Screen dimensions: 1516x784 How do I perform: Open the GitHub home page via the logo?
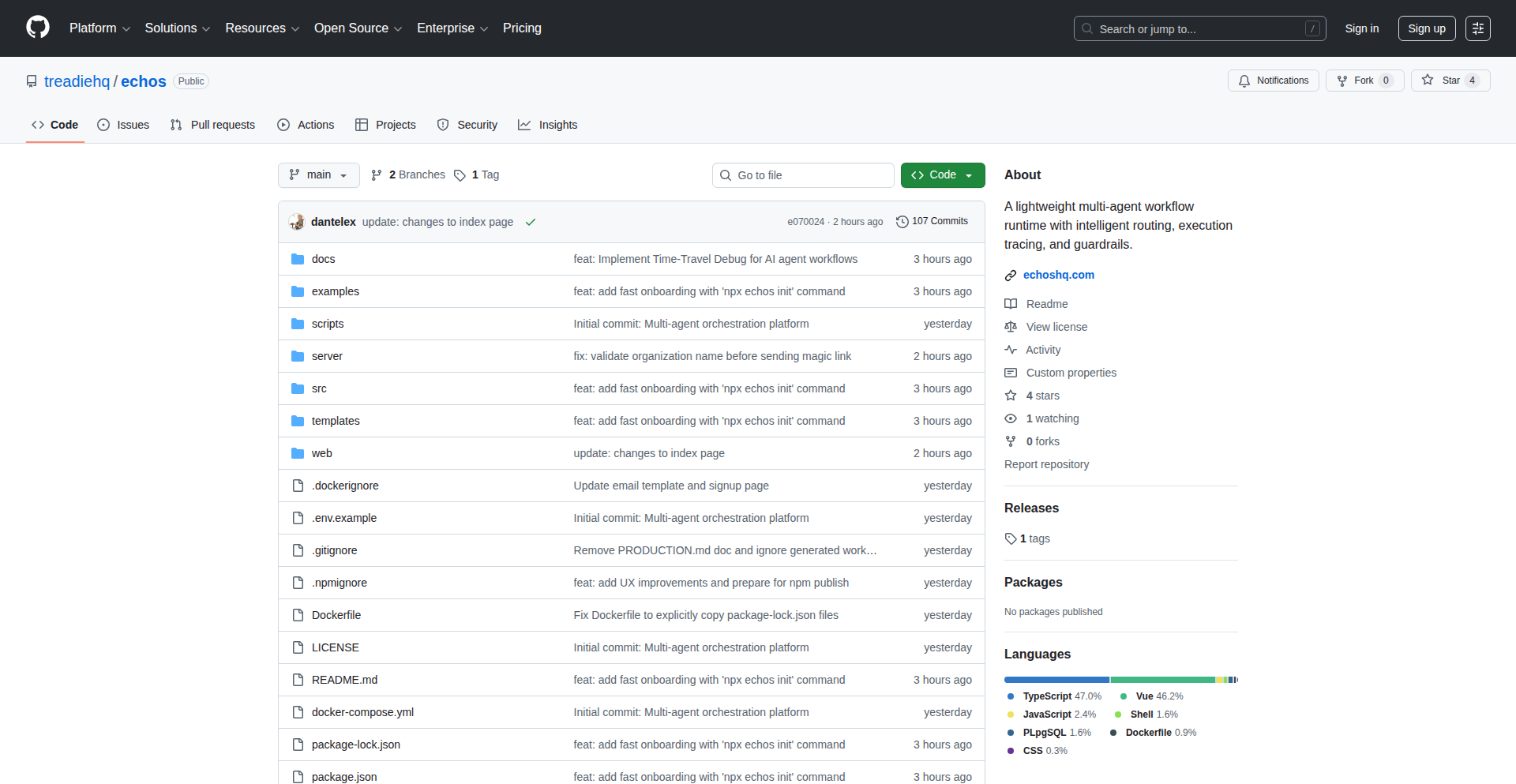[36, 28]
